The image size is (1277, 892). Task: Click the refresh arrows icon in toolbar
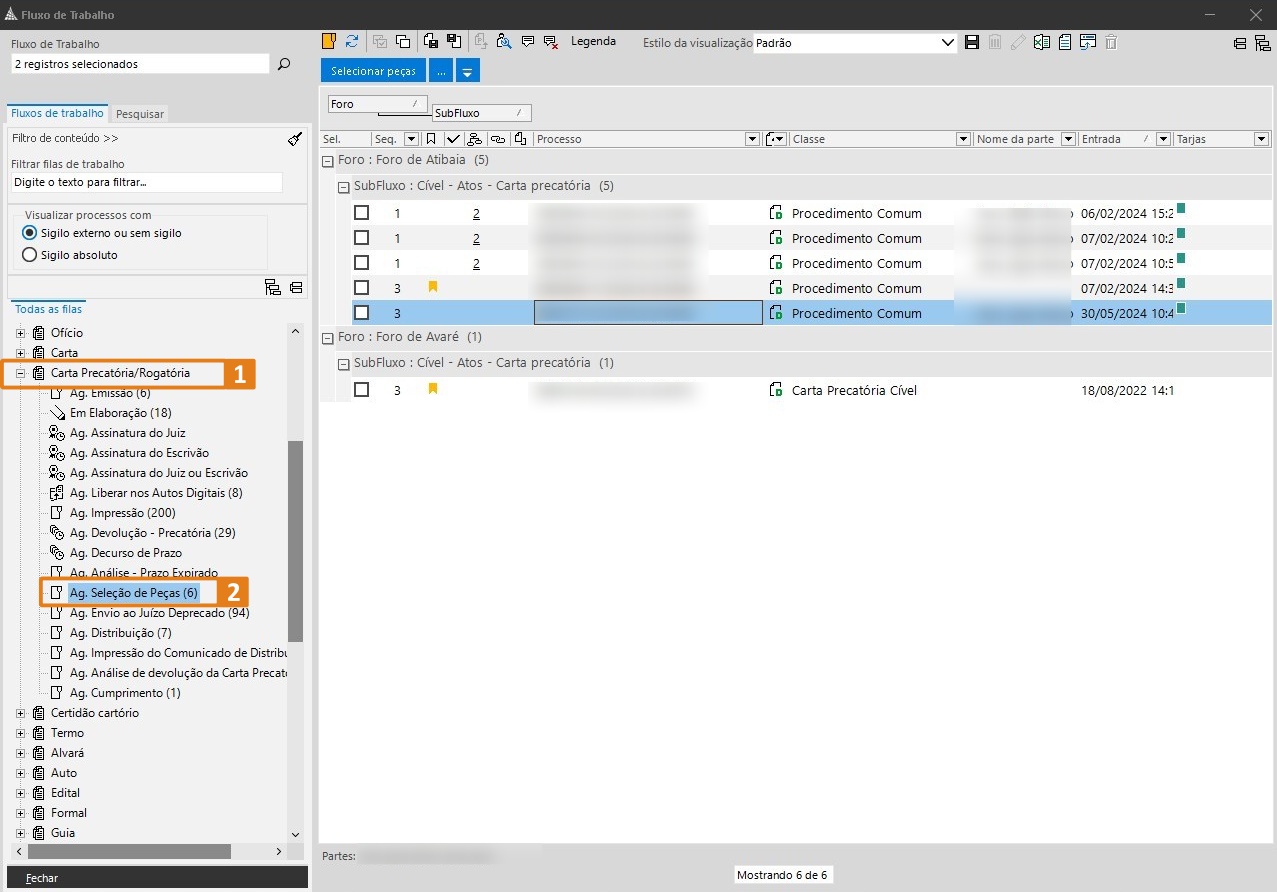(x=352, y=41)
